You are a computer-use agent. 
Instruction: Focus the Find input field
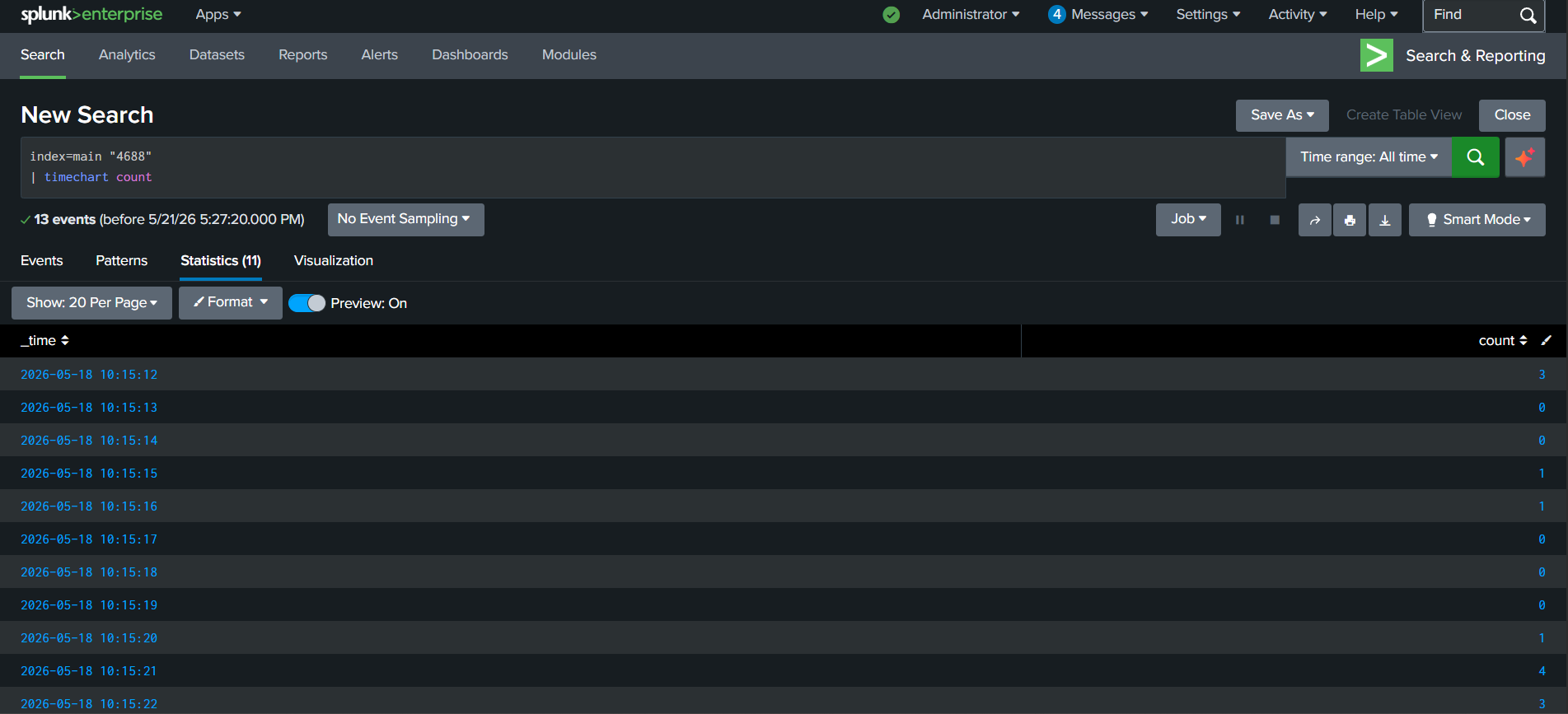point(1471,16)
